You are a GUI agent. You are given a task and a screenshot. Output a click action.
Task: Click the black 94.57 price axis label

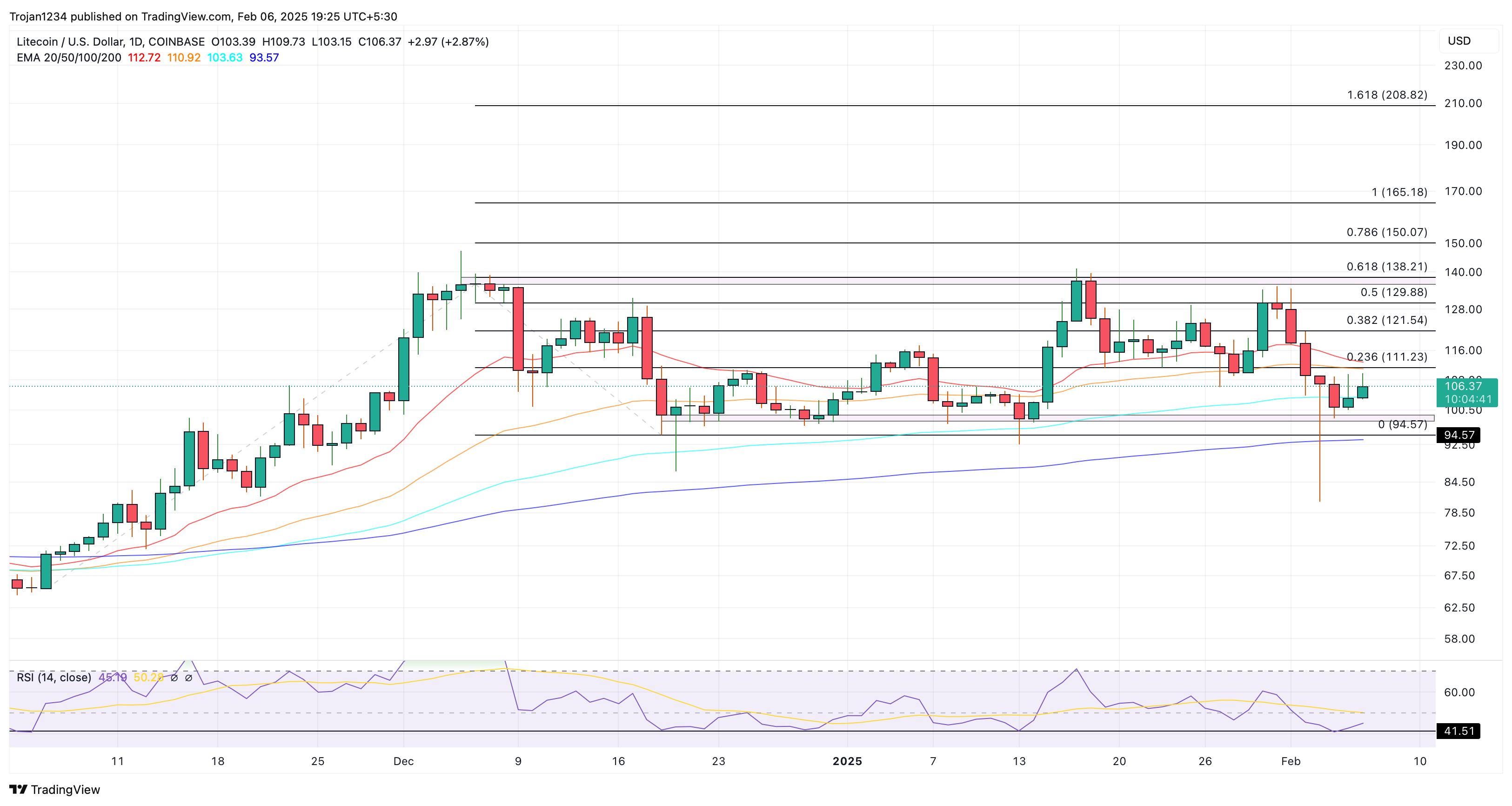(1459, 435)
